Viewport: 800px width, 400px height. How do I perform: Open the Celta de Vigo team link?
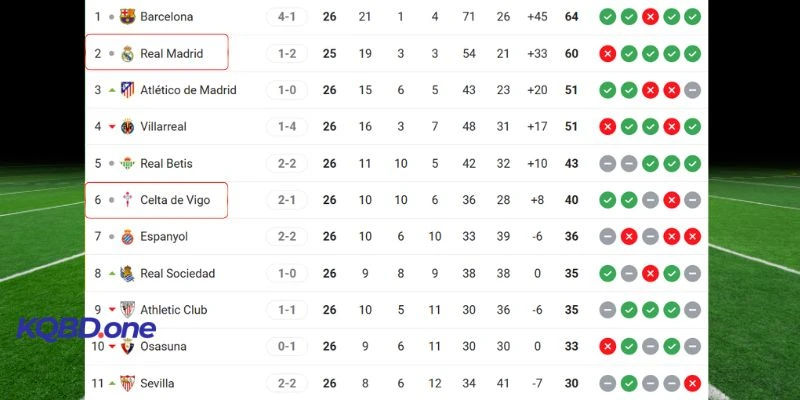[x=175, y=200]
